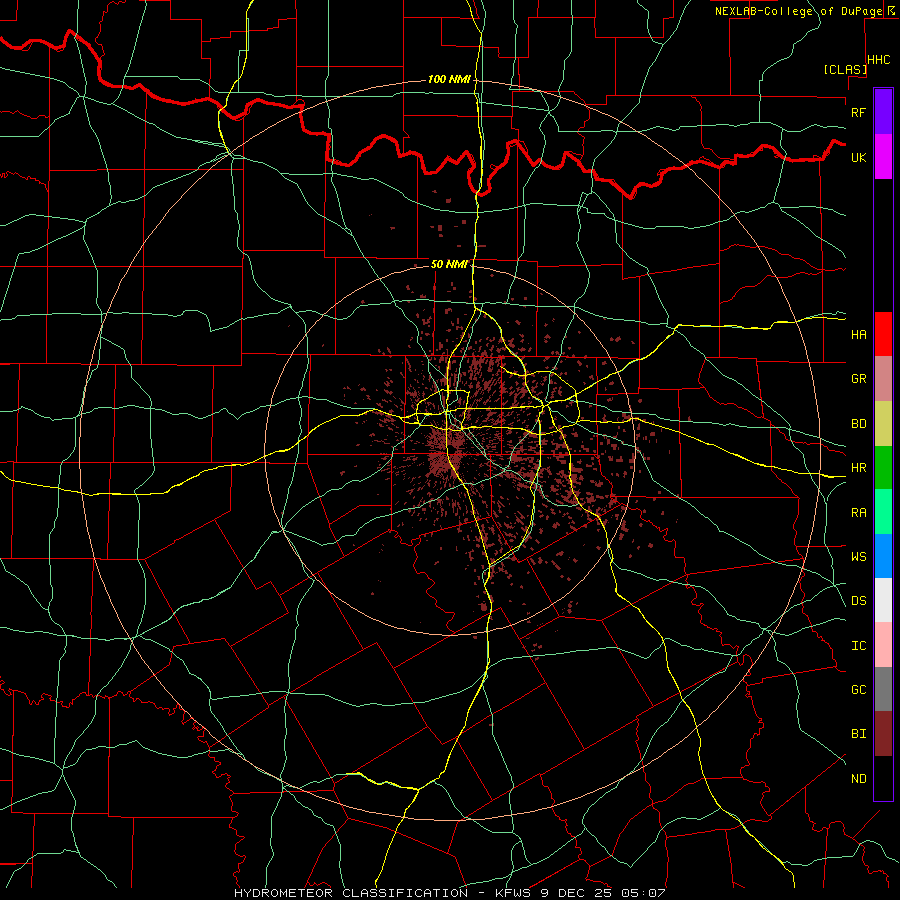Click the ND black legend swatch

point(883,778)
